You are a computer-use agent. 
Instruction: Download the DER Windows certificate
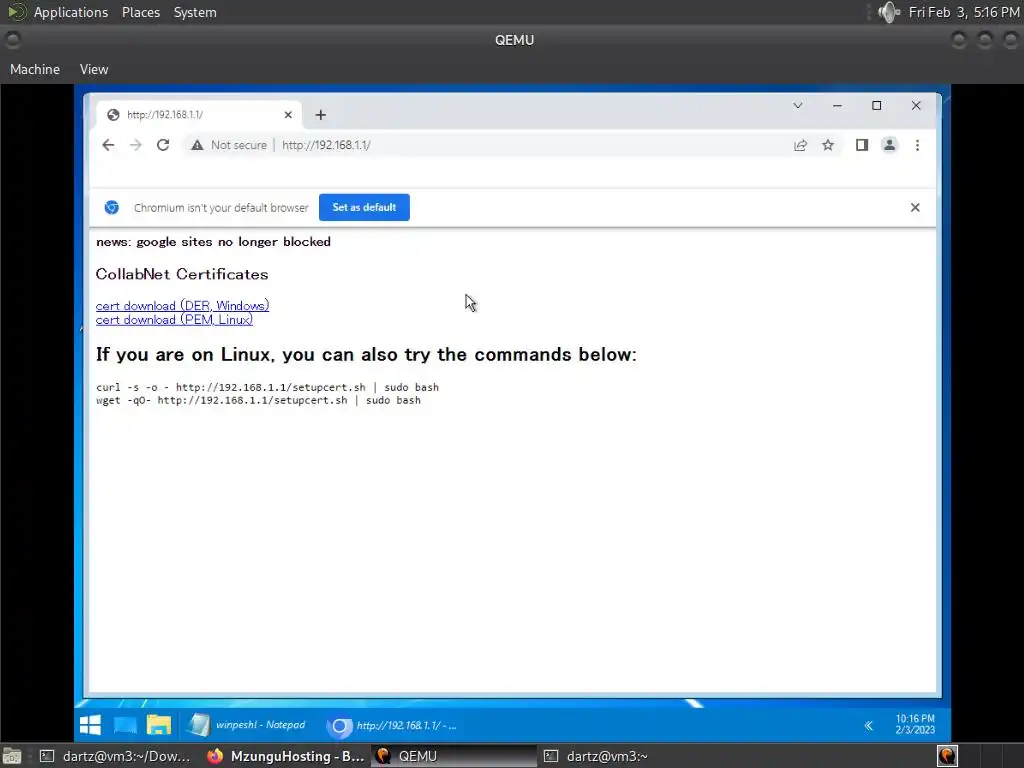182,306
